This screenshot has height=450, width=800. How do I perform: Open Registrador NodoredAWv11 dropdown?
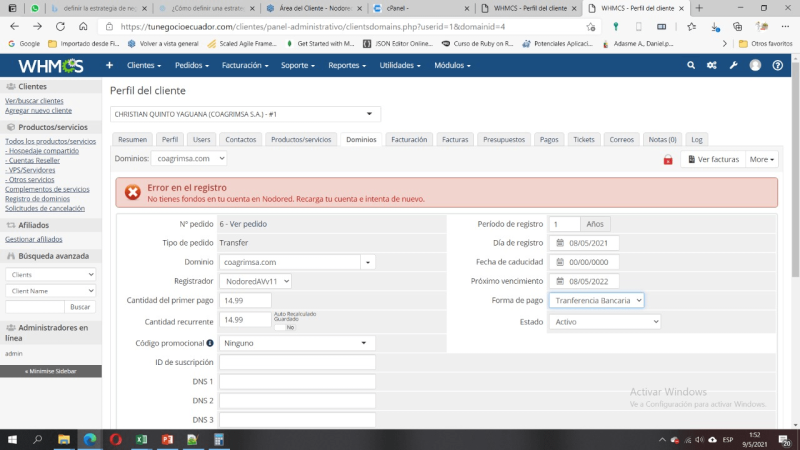coord(255,281)
